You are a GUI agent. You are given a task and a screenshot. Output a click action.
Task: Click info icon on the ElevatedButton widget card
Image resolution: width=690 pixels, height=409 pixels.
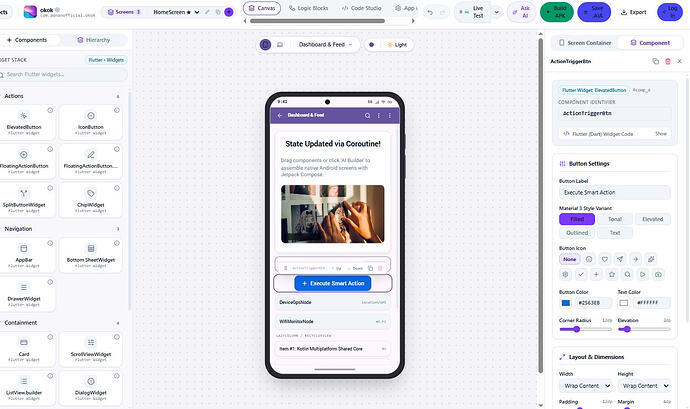pyautogui.click(x=50, y=111)
